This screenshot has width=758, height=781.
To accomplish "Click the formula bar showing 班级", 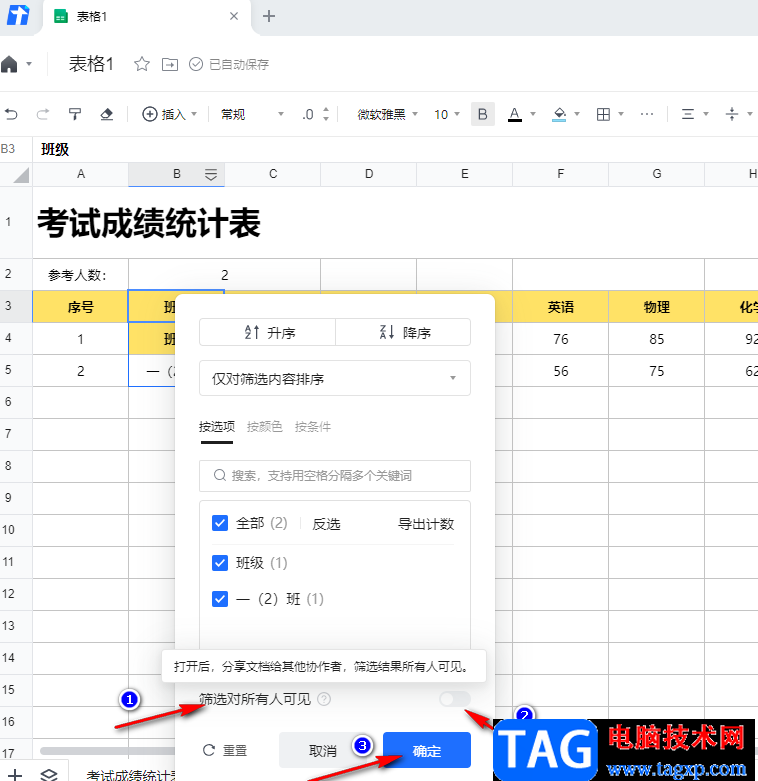I will (x=395, y=149).
